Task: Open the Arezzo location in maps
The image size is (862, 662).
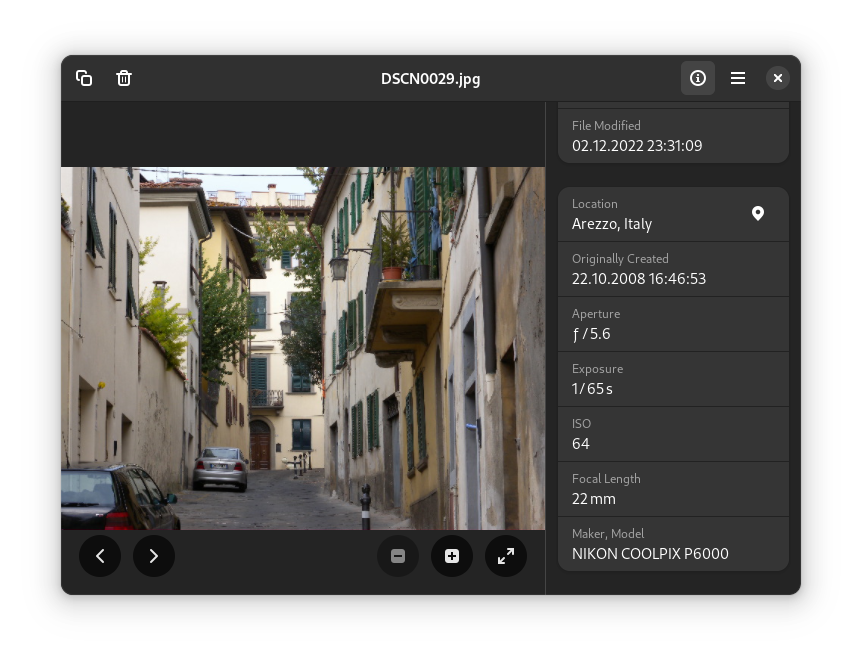Action: point(758,213)
